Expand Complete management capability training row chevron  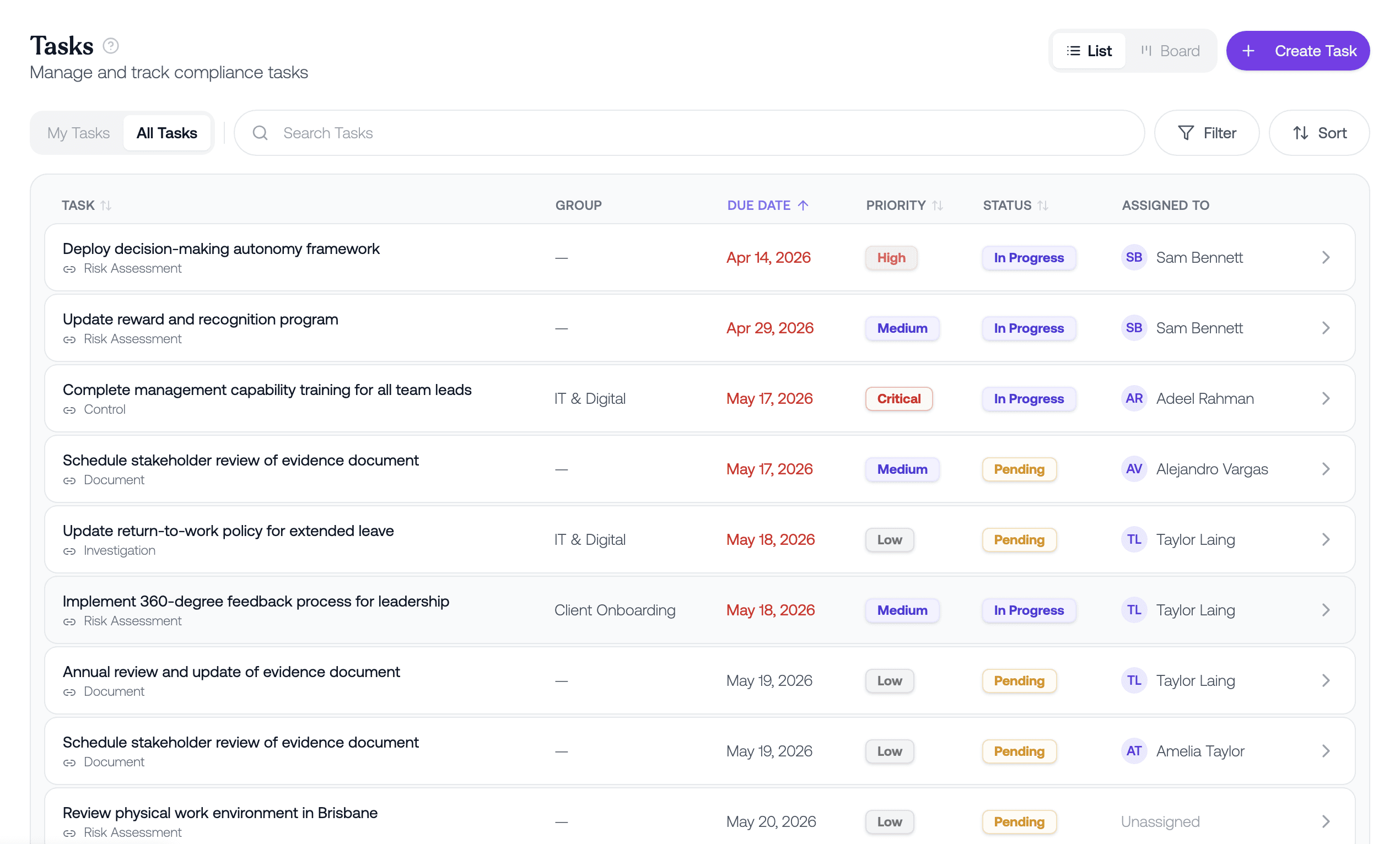point(1326,398)
